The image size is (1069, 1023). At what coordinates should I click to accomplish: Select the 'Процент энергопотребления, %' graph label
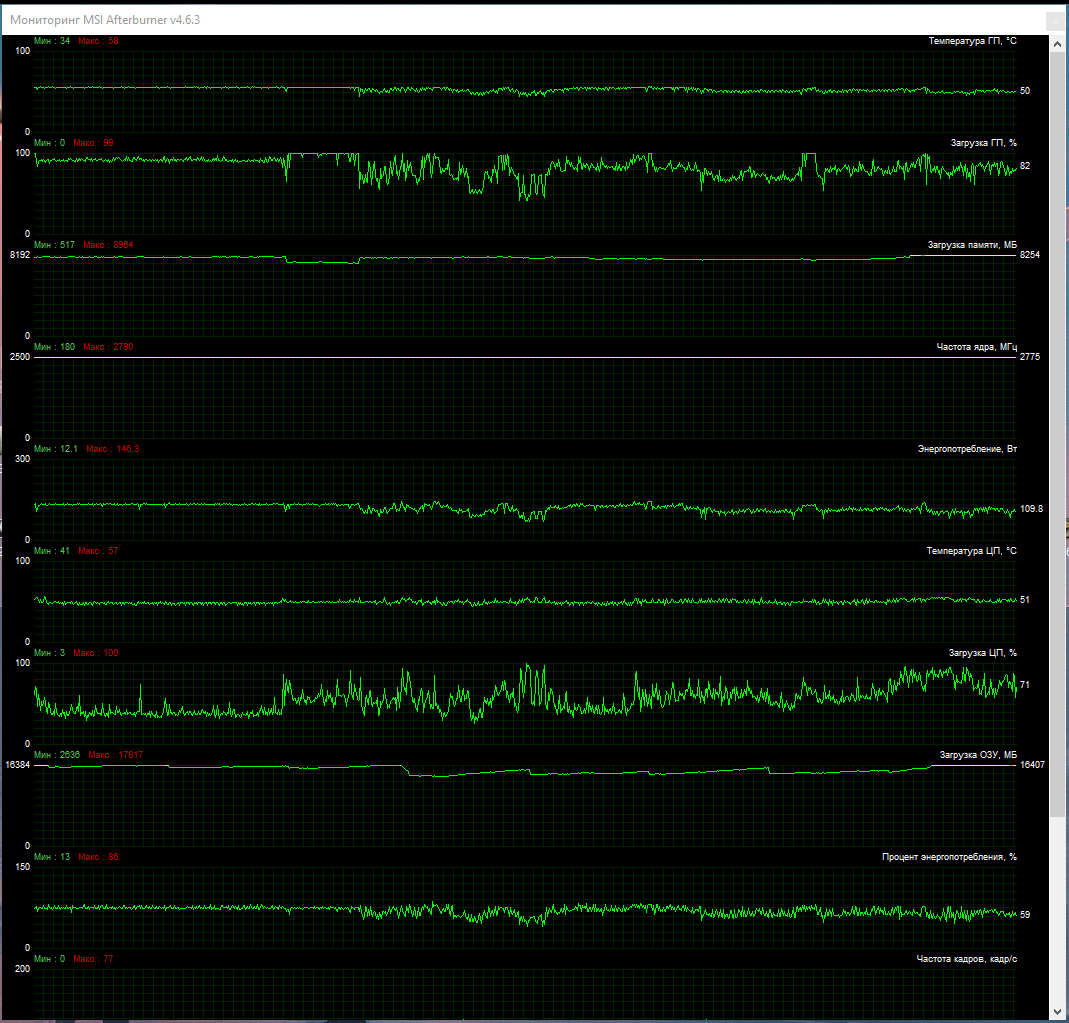(949, 857)
